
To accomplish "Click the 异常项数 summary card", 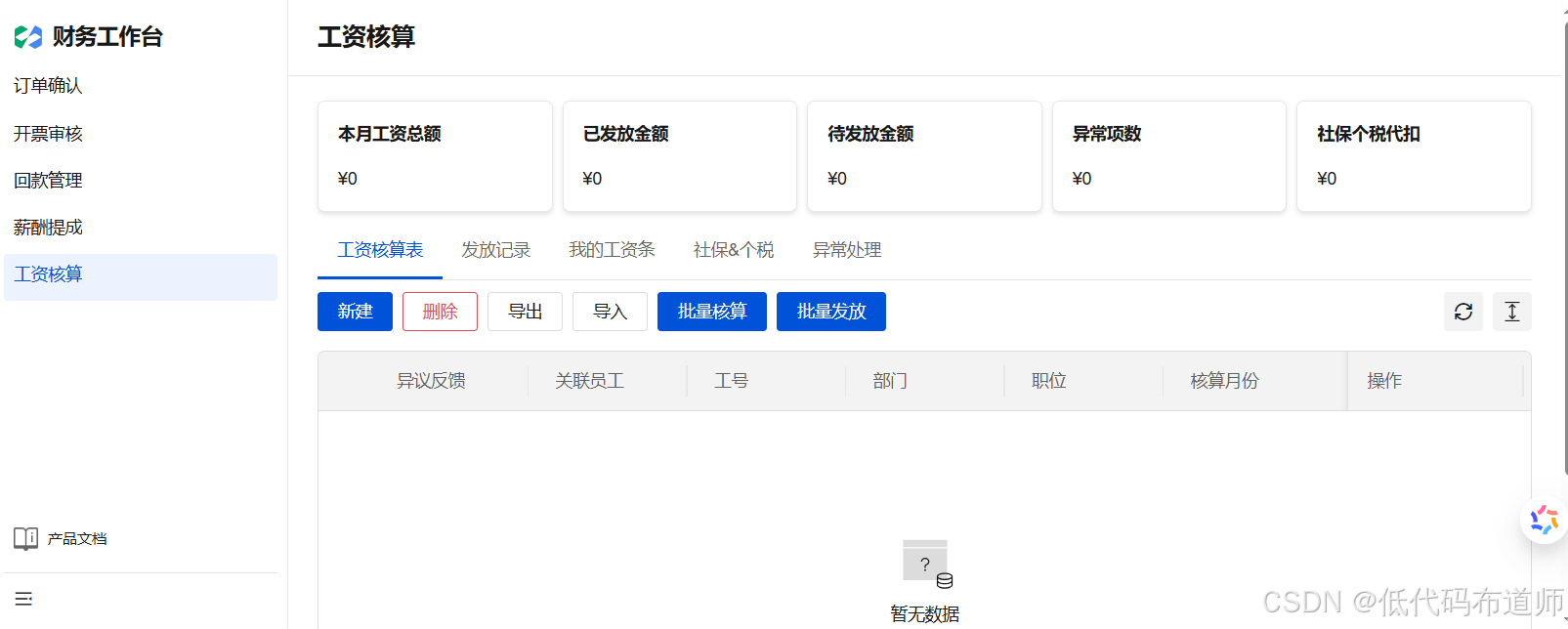I will (x=1169, y=156).
